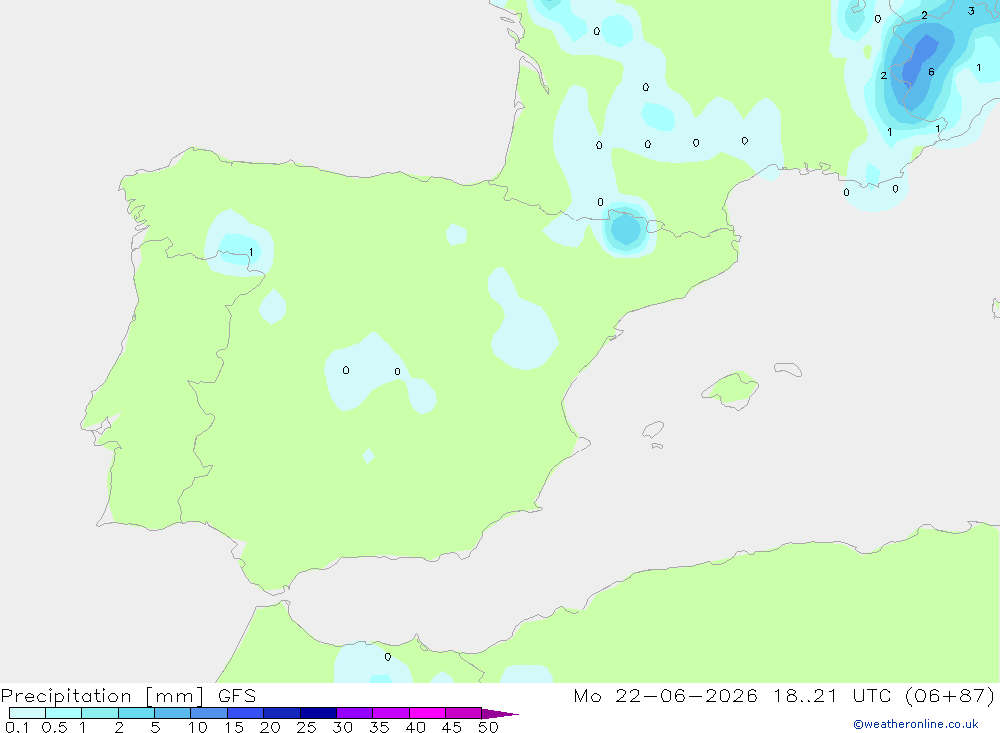
Task: Click the '0' value over Morocco
Action: tap(388, 657)
